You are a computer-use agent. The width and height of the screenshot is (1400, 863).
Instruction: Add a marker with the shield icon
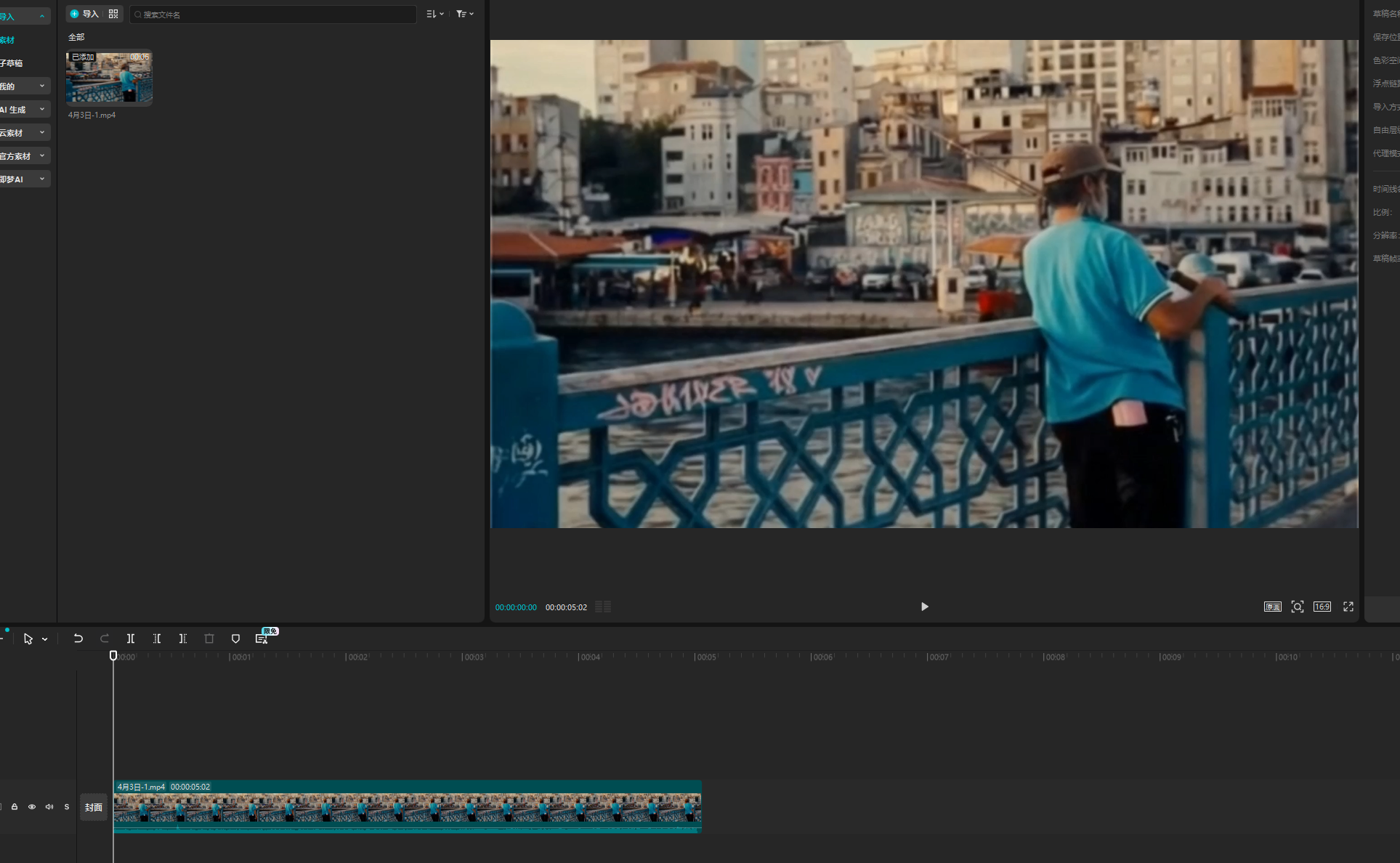point(235,639)
